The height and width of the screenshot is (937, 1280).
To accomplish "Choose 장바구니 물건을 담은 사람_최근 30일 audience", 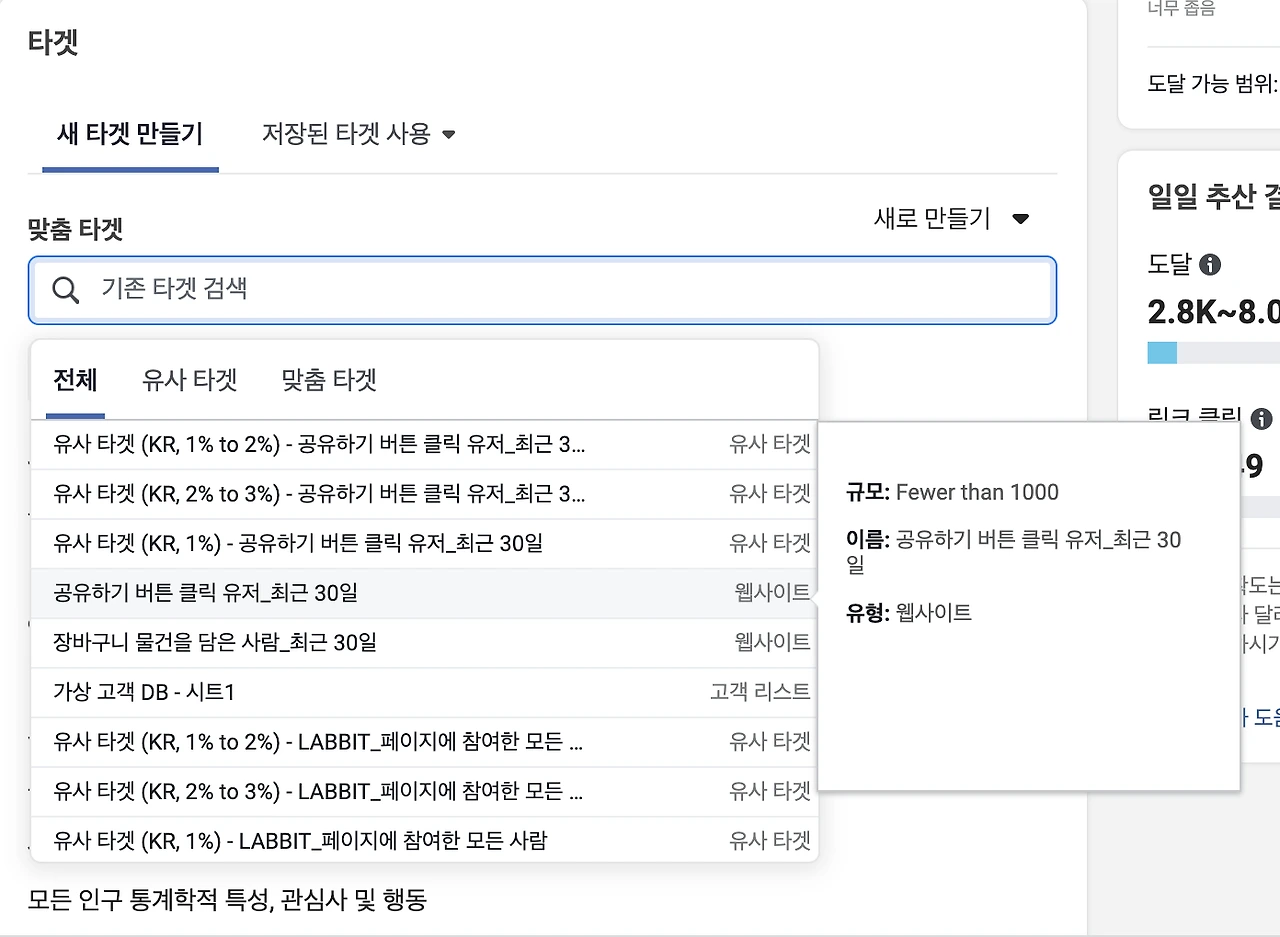I will [215, 642].
